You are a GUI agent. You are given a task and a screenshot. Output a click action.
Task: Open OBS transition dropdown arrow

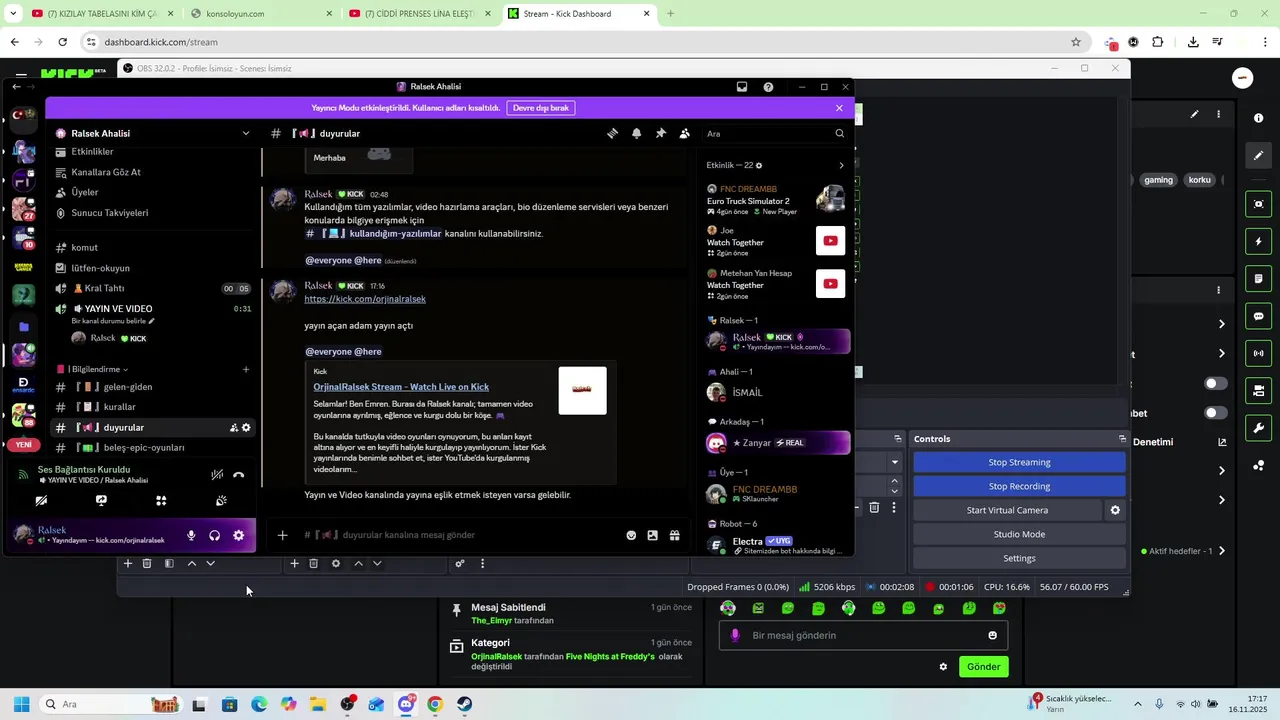pos(895,462)
